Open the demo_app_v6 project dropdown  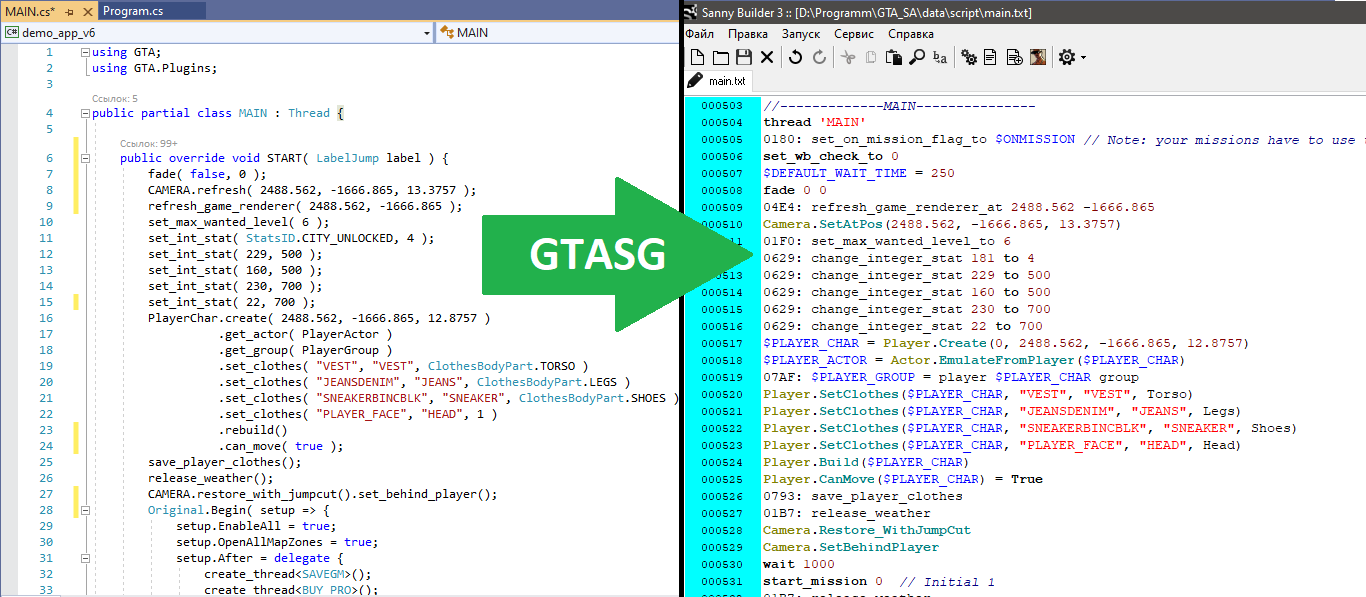coord(427,33)
